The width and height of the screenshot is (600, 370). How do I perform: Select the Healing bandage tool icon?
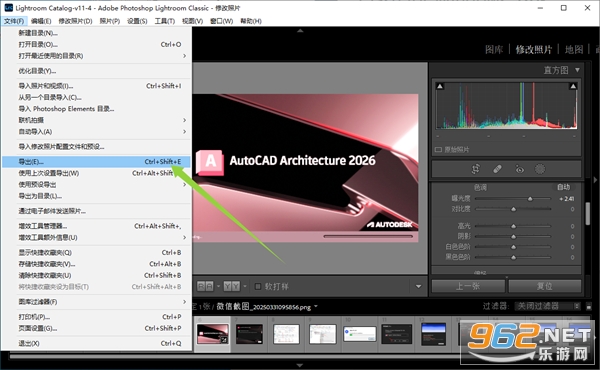point(497,169)
